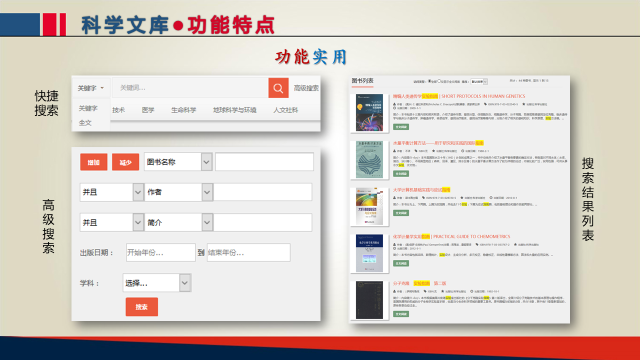Select the 全部 radio option in results header
This screenshot has width=640, height=360.
pos(430,81)
